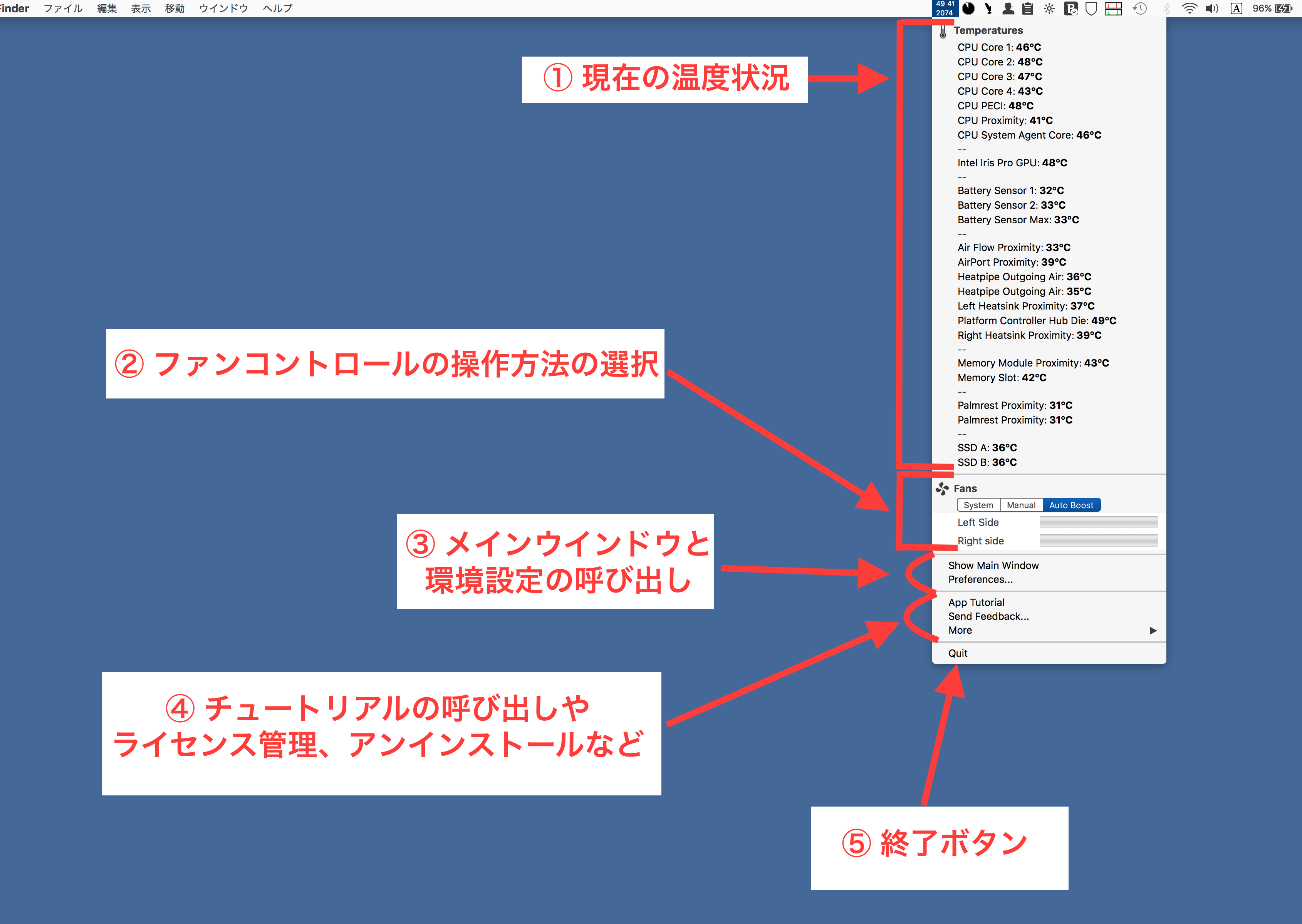Screen dimensions: 1302x924
Task: Choose Show Main Window
Action: (993, 566)
